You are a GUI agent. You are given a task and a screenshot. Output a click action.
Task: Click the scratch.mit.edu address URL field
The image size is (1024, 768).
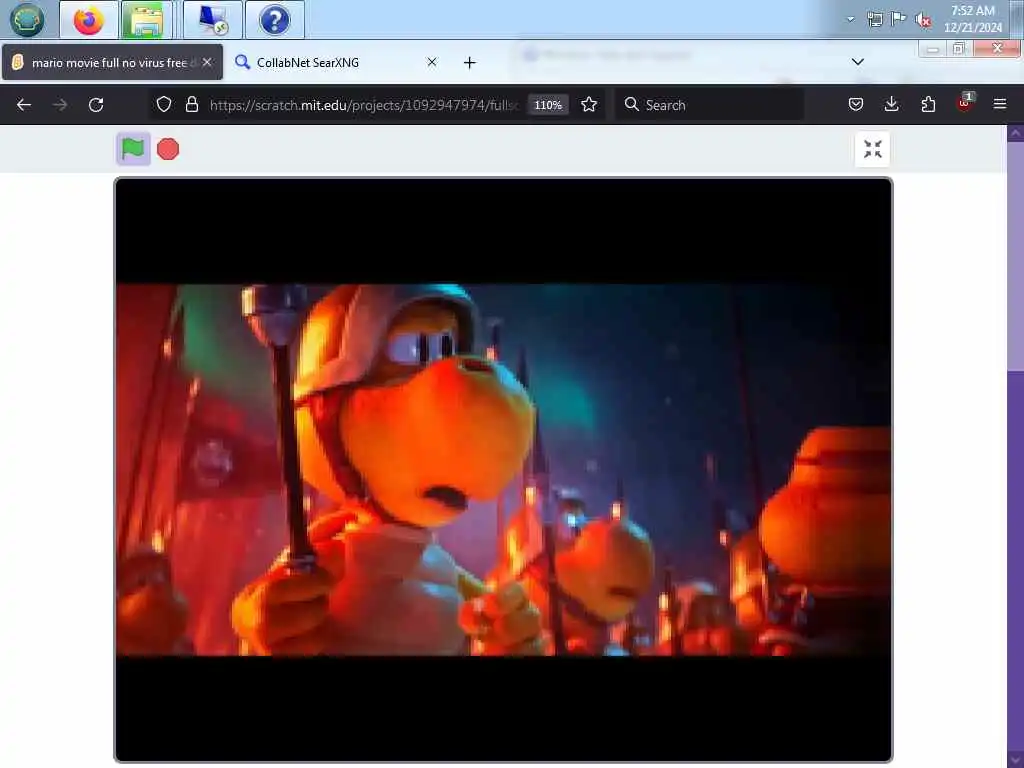tap(362, 104)
